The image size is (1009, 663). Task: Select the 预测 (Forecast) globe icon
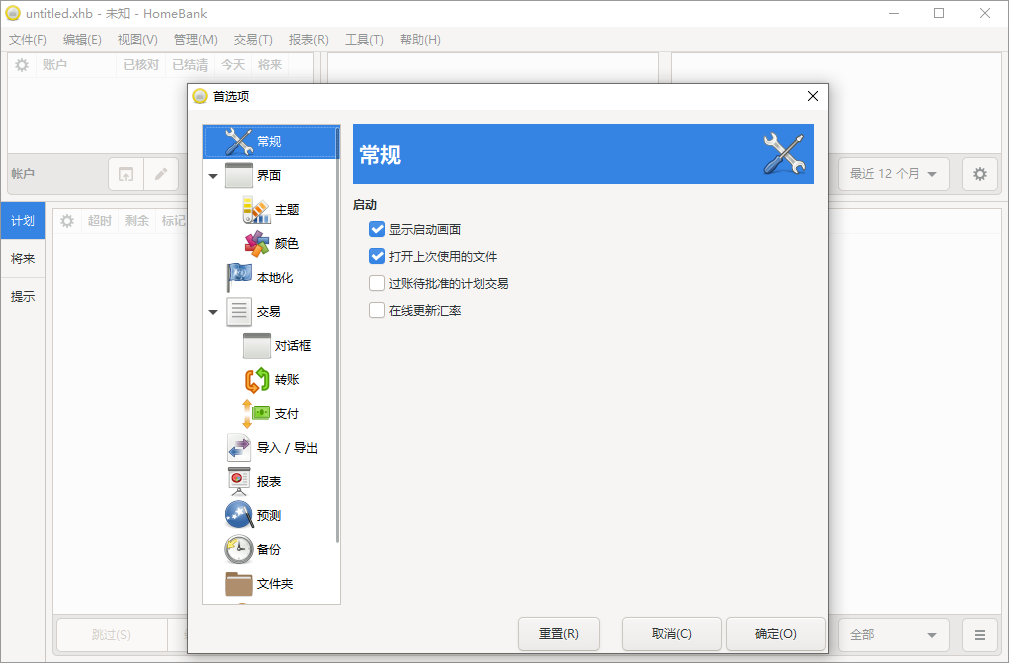coord(237,515)
